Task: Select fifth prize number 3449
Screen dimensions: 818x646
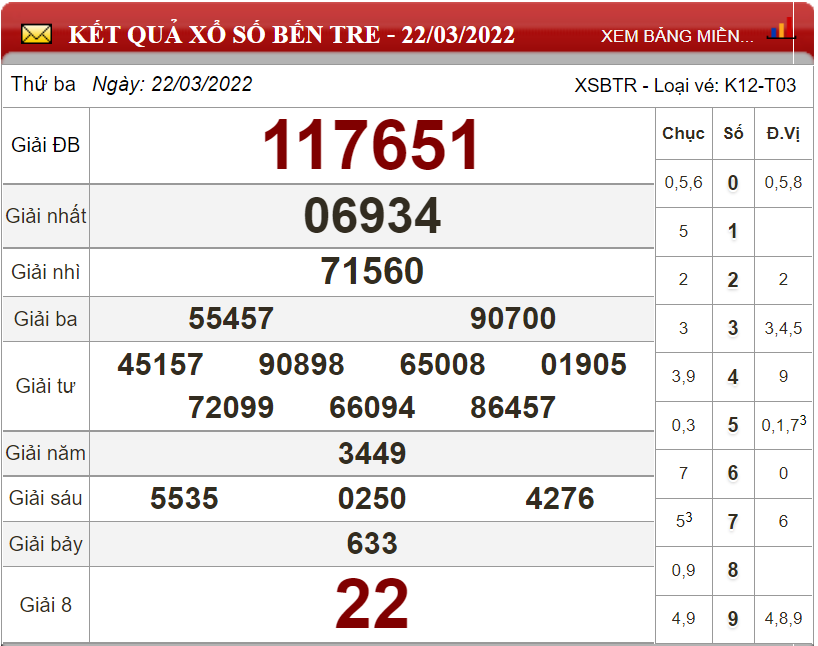Action: (x=372, y=453)
